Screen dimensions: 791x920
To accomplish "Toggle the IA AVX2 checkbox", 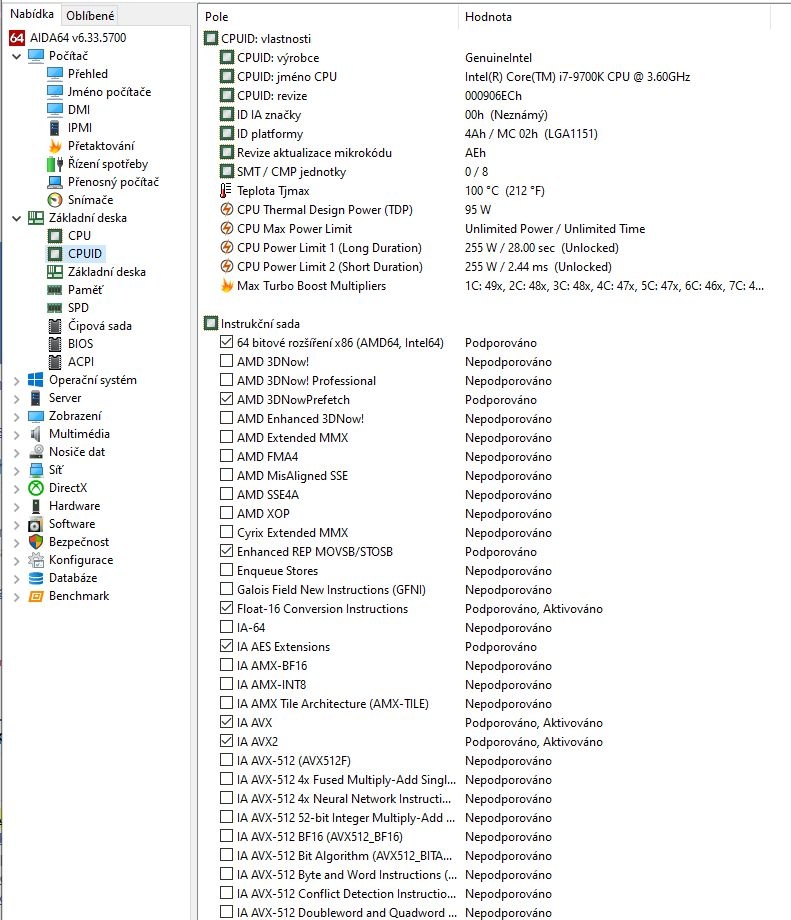I will point(226,742).
